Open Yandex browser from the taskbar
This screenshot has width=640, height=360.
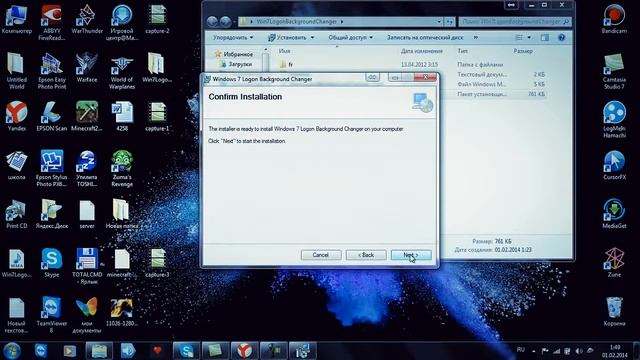click(244, 351)
